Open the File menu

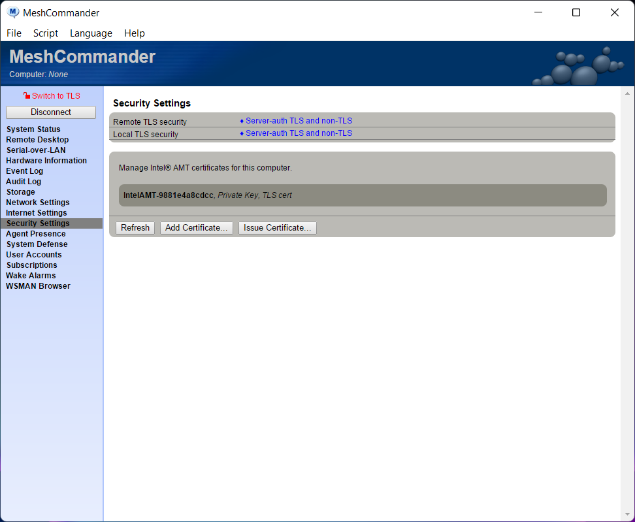tap(14, 33)
